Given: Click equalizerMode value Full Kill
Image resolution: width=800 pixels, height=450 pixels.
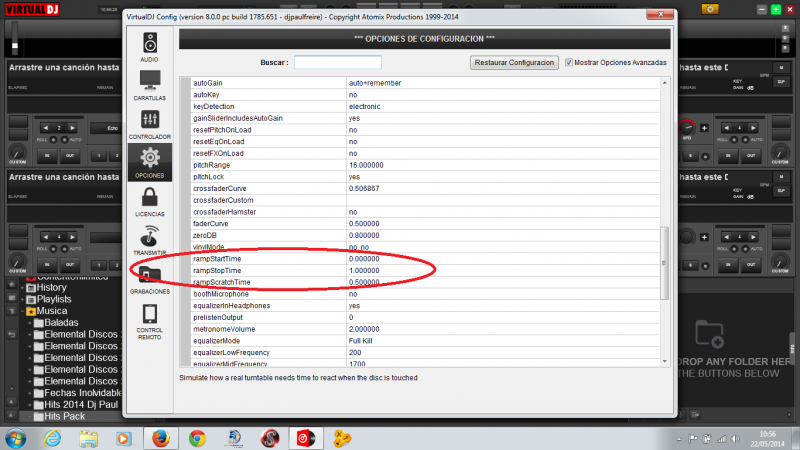Looking at the screenshot, I should coord(360,341).
